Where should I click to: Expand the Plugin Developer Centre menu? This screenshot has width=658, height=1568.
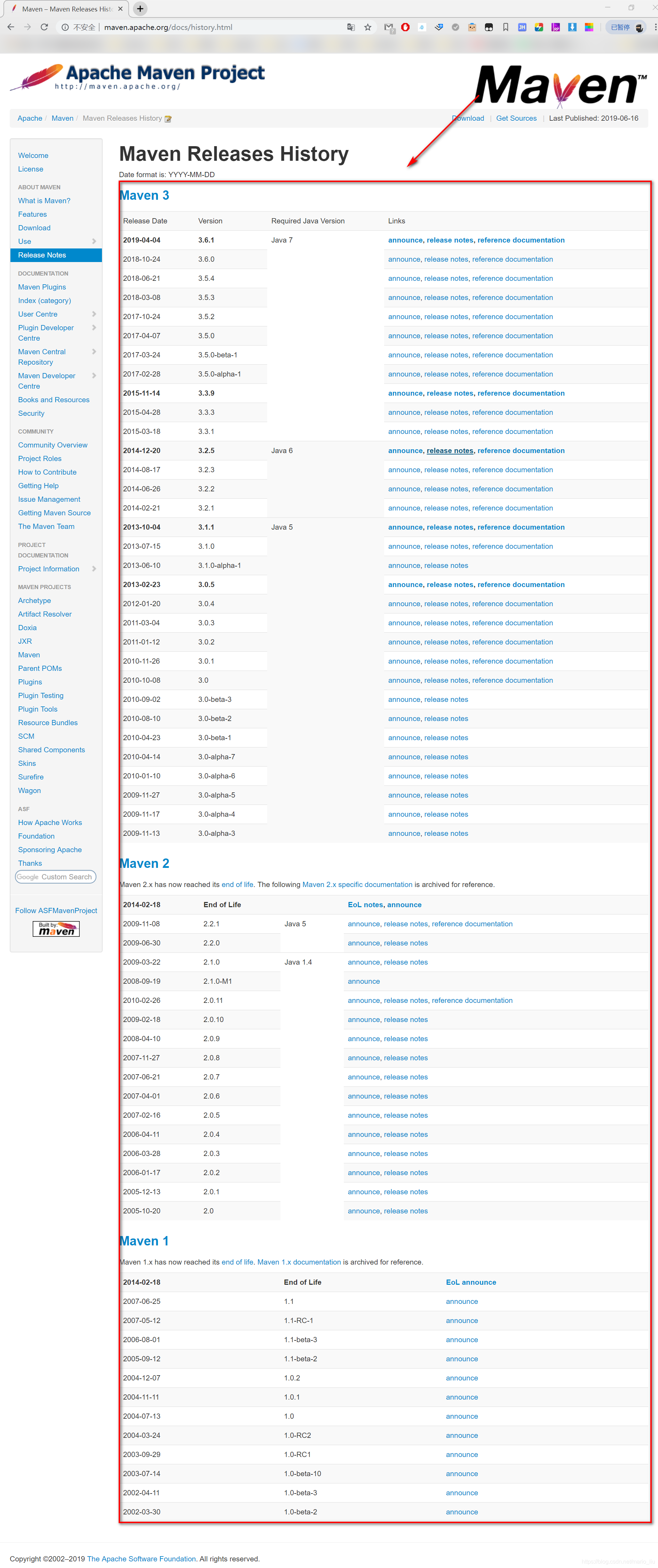coord(94,328)
